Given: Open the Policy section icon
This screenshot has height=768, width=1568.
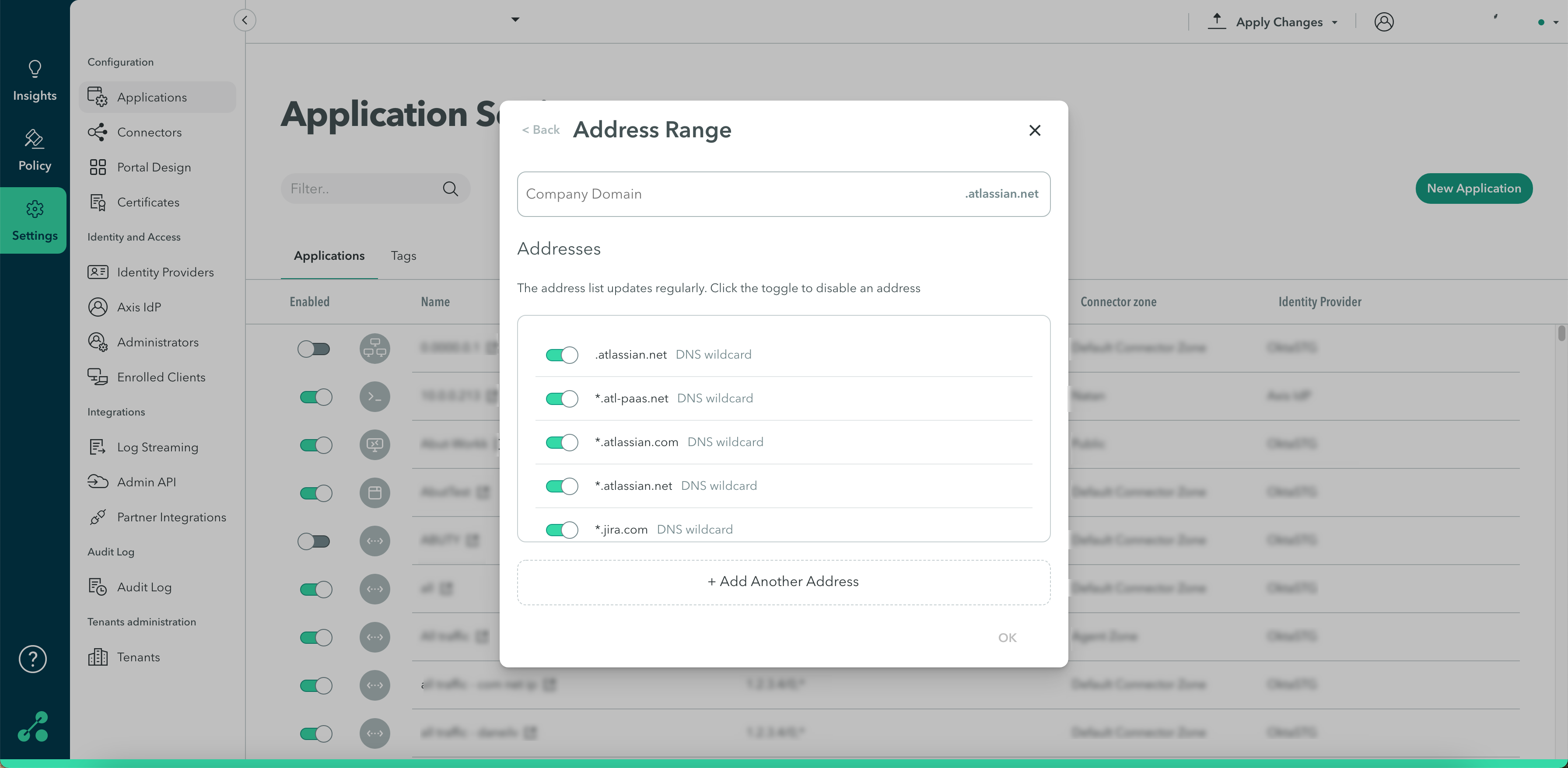Looking at the screenshot, I should click(x=35, y=140).
